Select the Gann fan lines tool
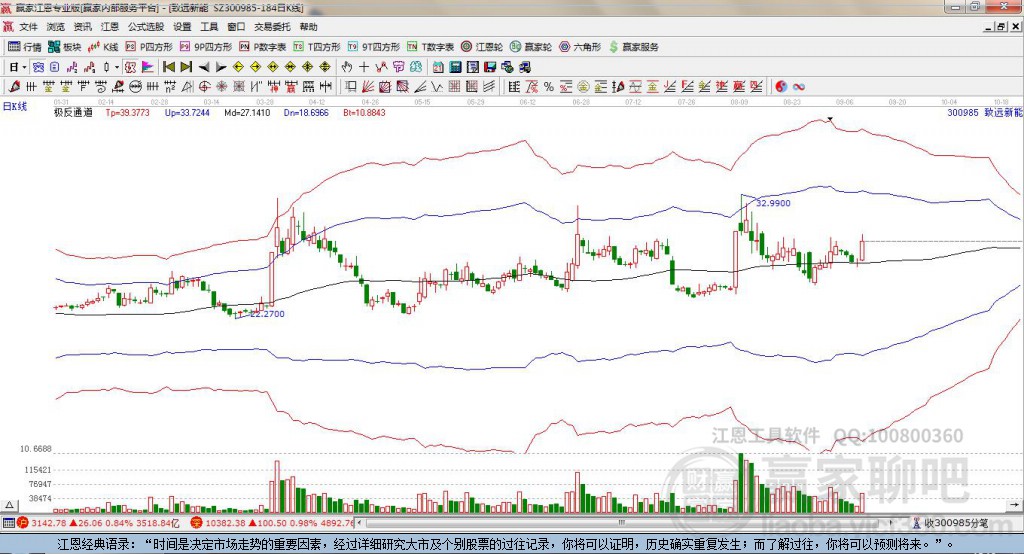Image resolution: width=1024 pixels, height=554 pixels. click(x=368, y=87)
